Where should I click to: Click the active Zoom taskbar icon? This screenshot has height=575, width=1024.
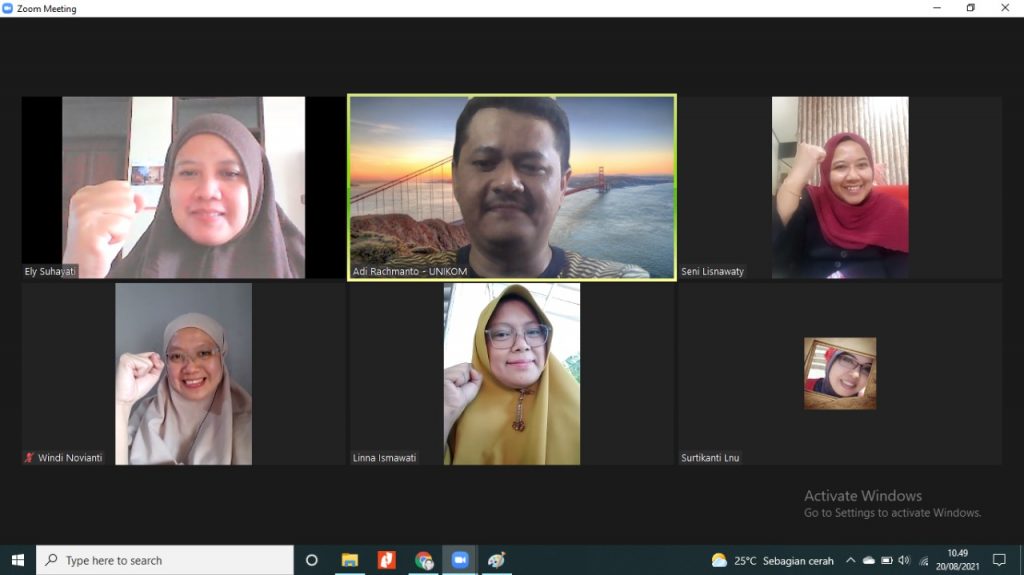pos(460,560)
